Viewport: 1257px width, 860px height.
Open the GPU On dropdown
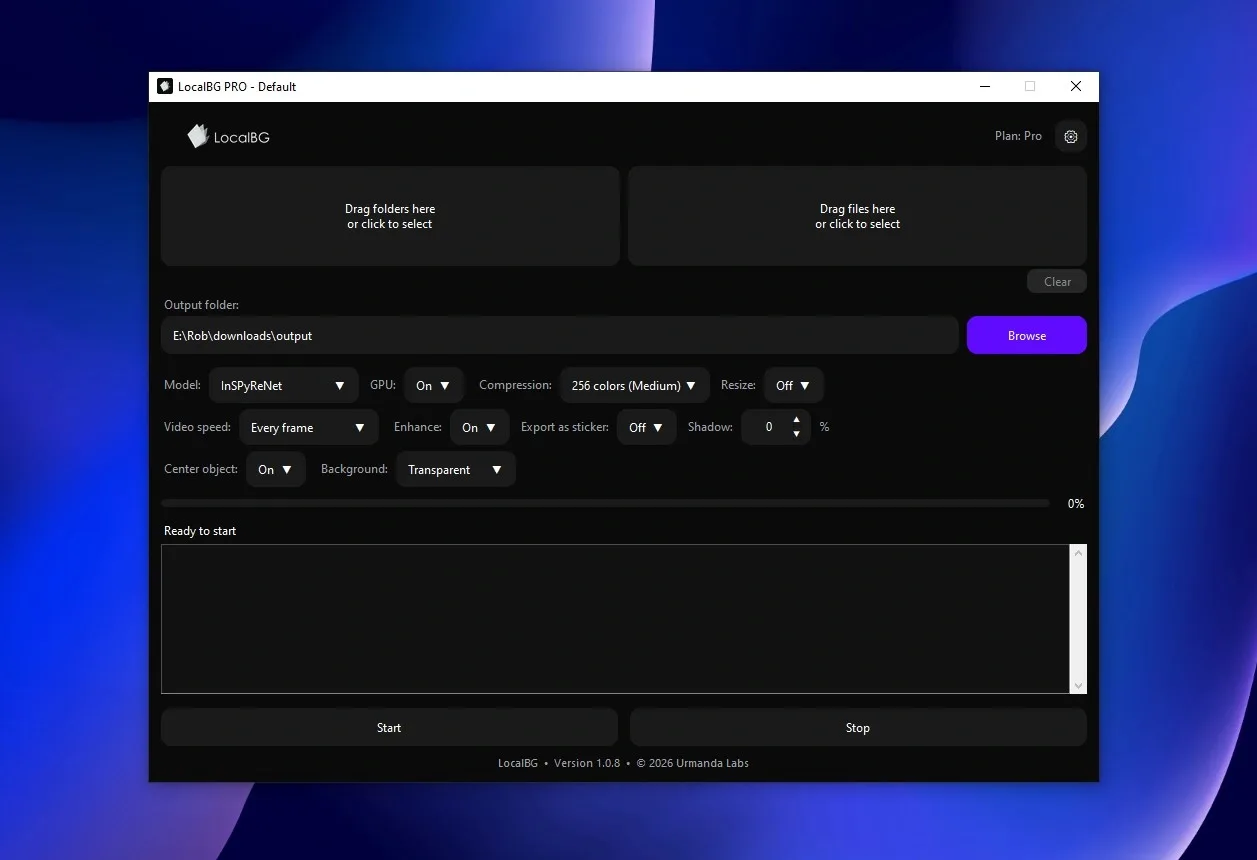coord(434,386)
